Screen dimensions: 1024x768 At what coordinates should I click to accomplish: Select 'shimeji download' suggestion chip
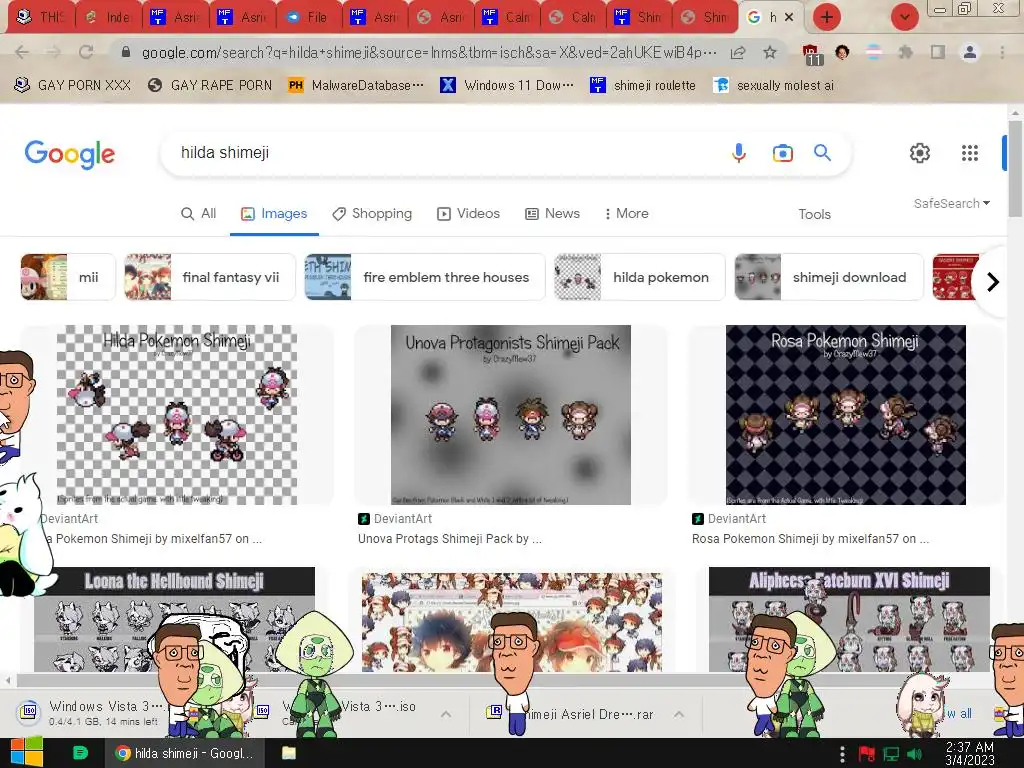click(x=829, y=277)
